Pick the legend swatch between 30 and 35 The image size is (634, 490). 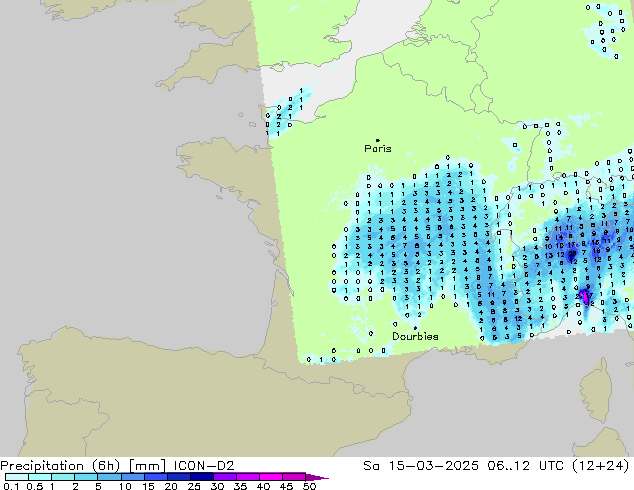click(224, 477)
